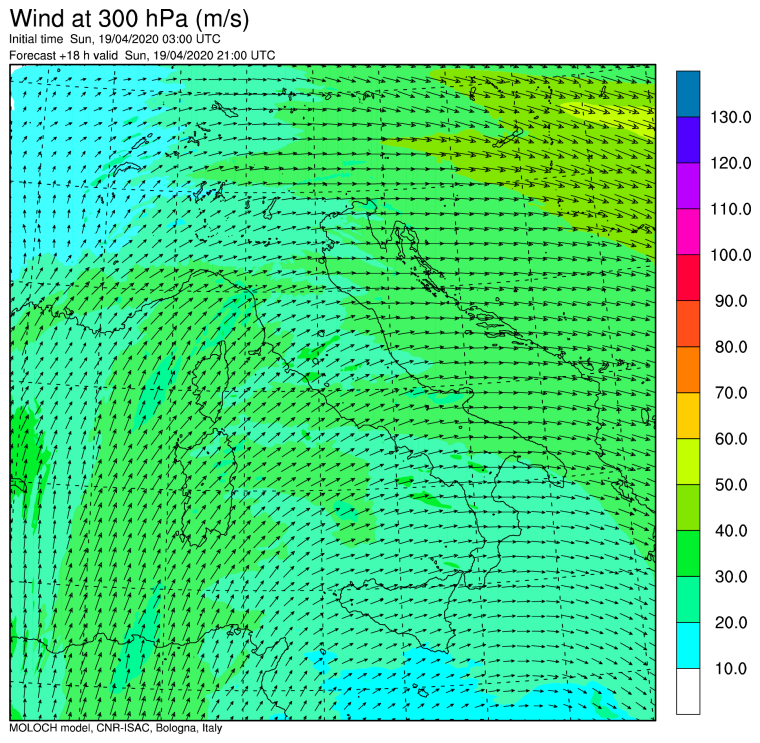760x743 pixels.
Task: Click the 'Forecast +18 h valid' line
Action: click(x=142, y=55)
